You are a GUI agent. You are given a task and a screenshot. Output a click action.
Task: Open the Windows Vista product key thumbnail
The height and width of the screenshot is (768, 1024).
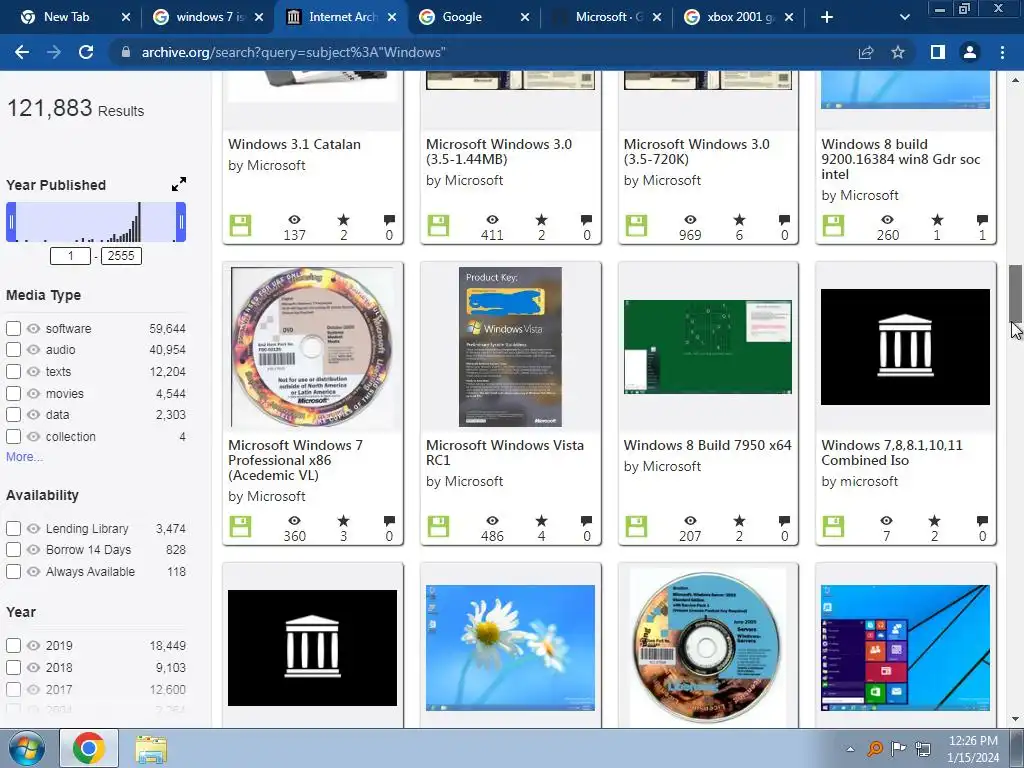pos(510,347)
